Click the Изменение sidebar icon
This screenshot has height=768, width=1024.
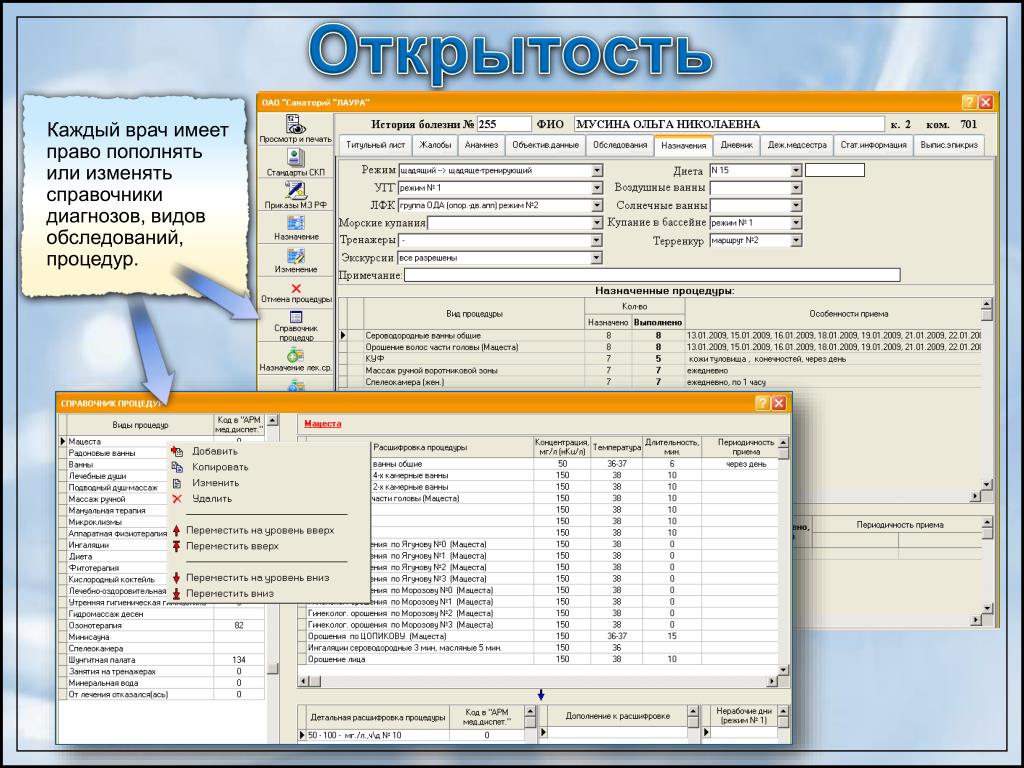[x=296, y=255]
